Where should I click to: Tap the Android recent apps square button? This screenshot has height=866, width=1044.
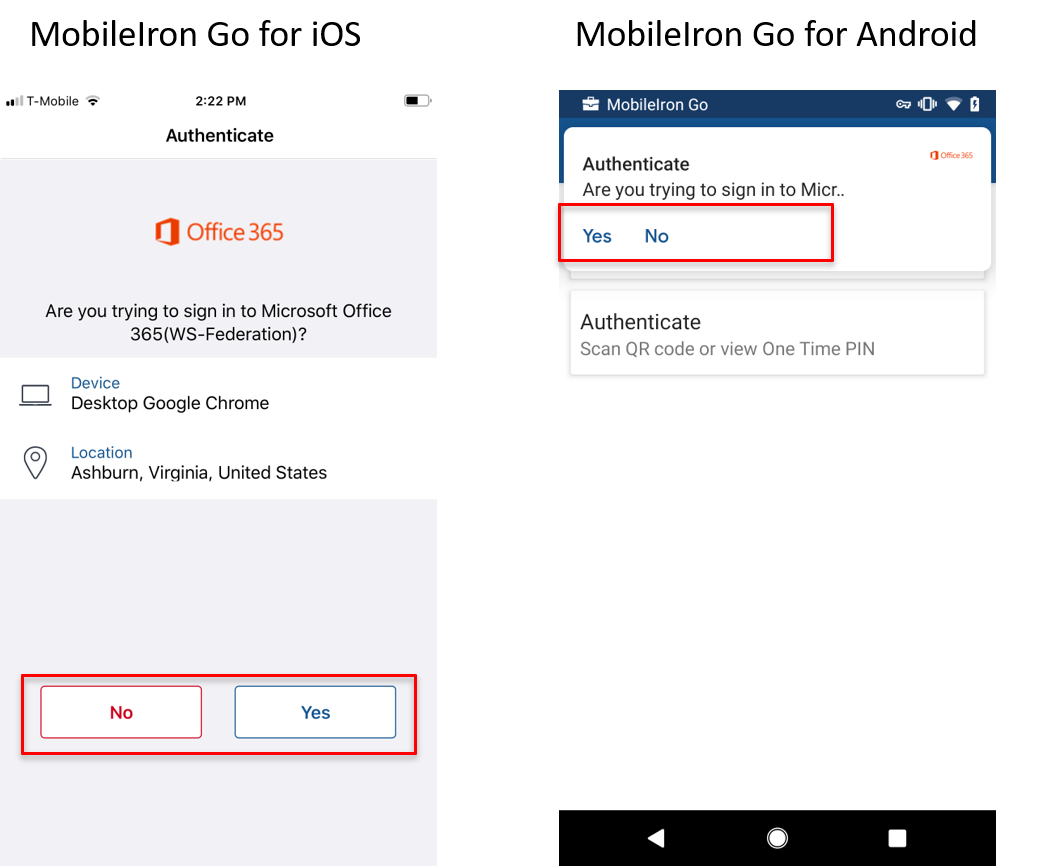click(898, 838)
